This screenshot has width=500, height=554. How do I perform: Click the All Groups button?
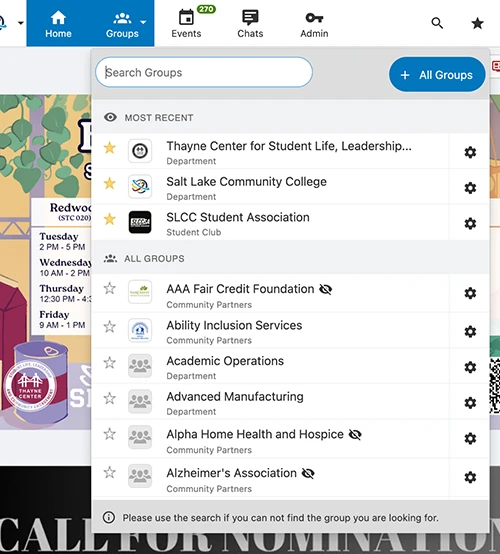[437, 75]
